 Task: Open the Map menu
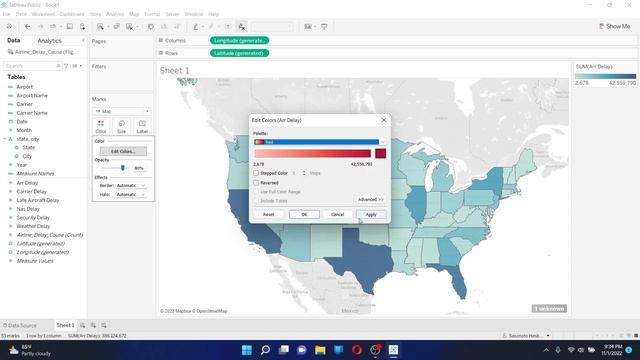tap(134, 14)
